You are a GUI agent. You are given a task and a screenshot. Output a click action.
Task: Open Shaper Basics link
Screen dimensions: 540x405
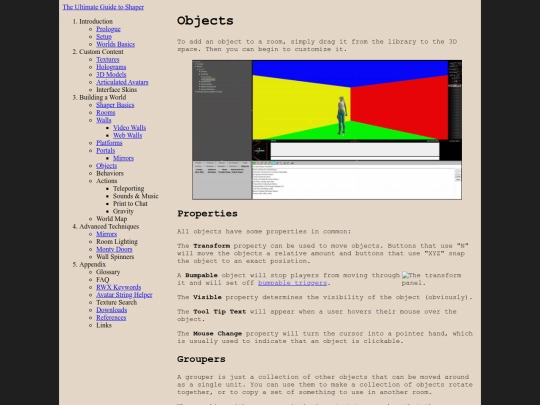click(x=115, y=105)
